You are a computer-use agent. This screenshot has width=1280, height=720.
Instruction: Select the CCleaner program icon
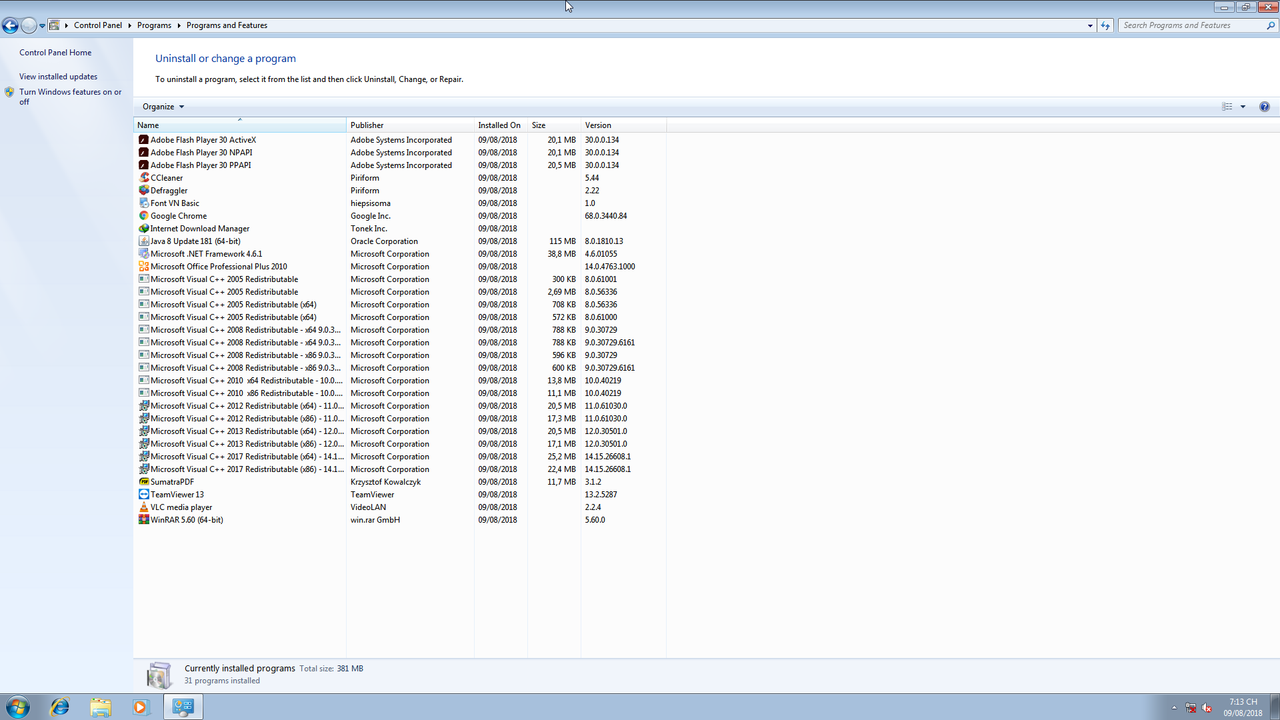[x=144, y=178]
